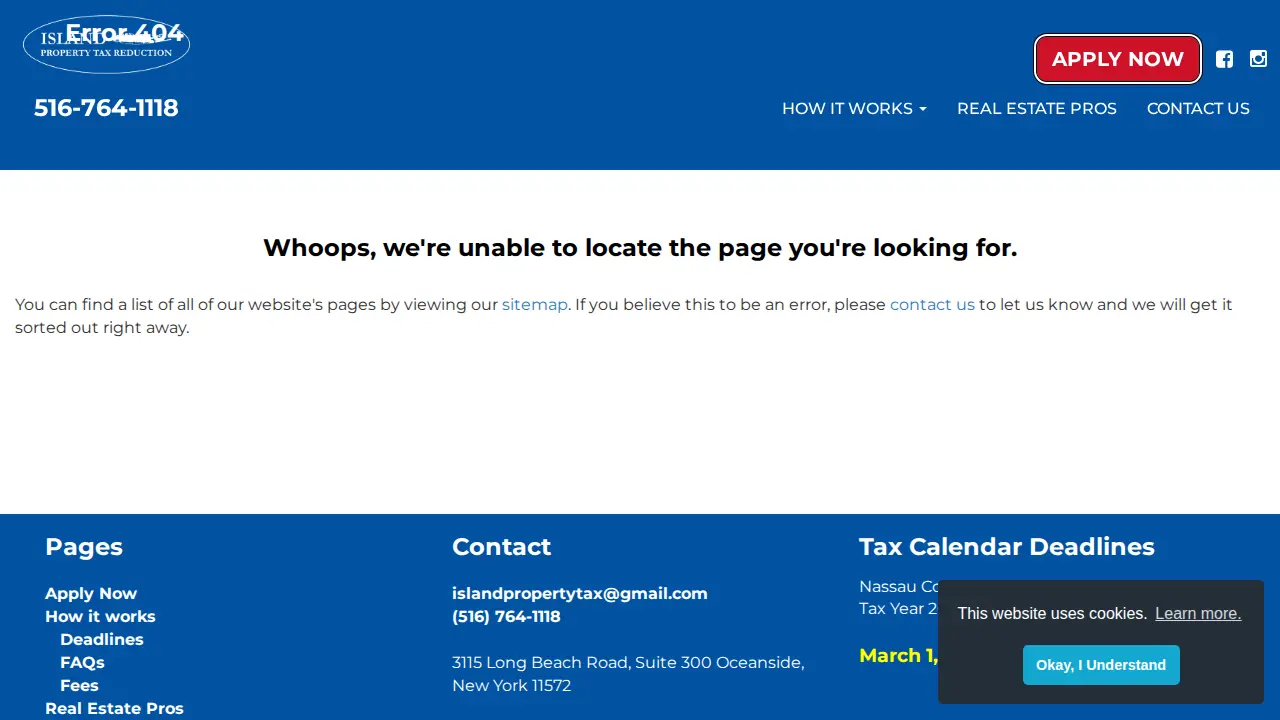Viewport: 1280px width, 720px height.
Task: Click Learn more in the cookie notice
Action: (1198, 613)
